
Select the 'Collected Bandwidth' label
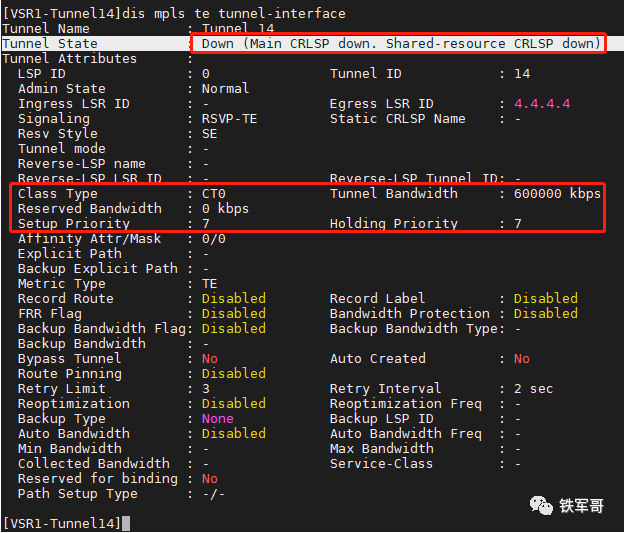pyautogui.click(x=94, y=464)
